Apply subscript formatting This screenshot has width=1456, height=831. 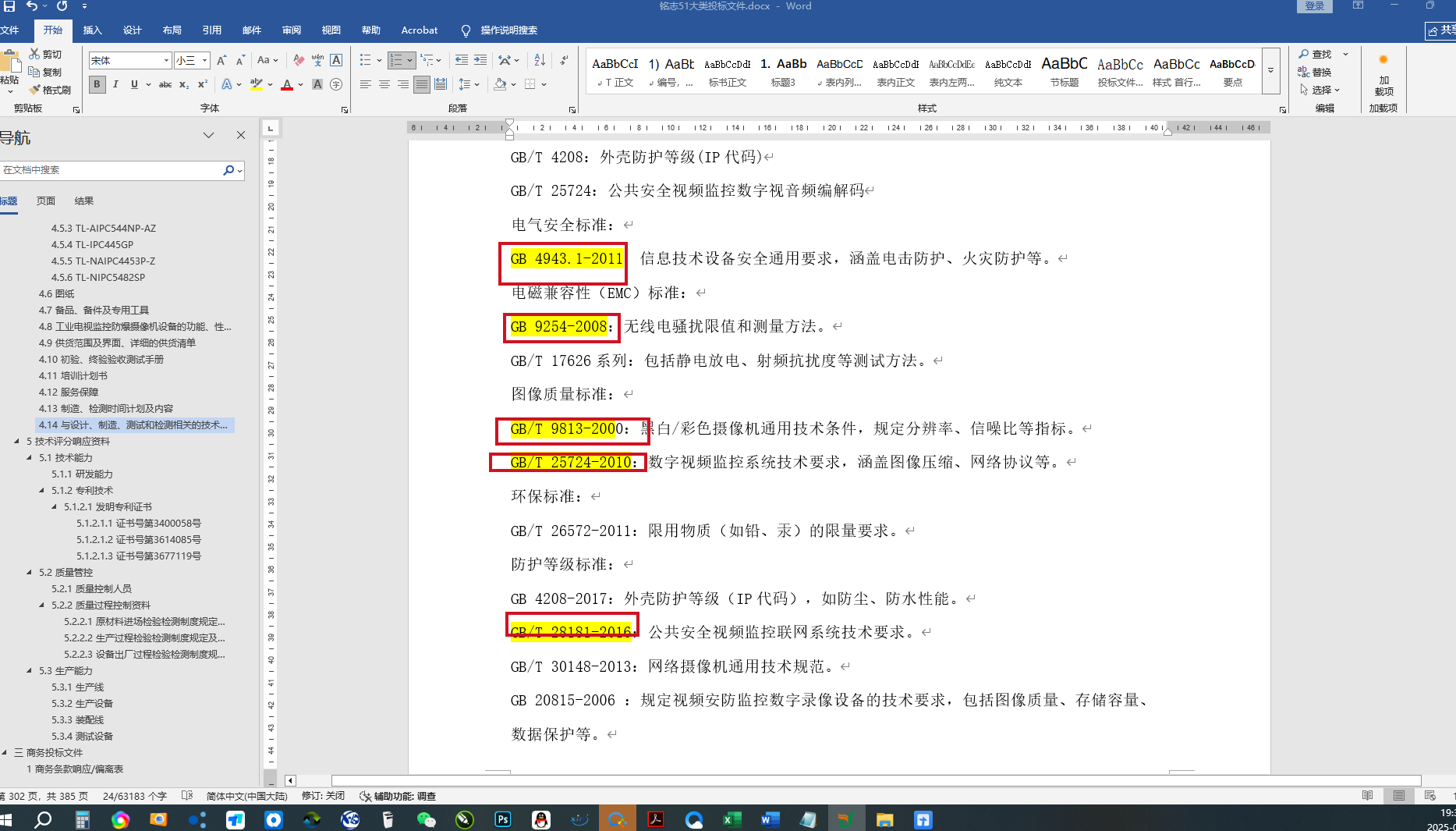click(x=184, y=84)
